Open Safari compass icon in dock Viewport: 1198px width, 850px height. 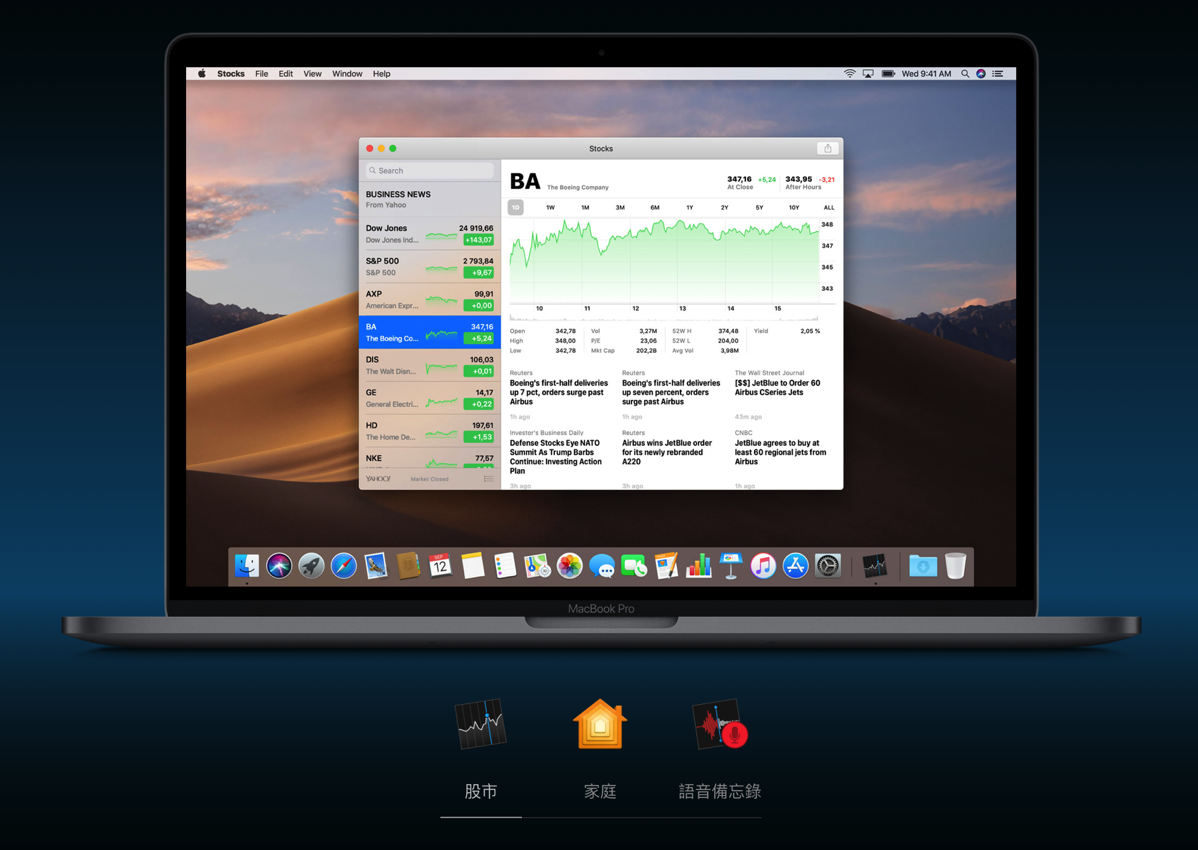tap(344, 566)
